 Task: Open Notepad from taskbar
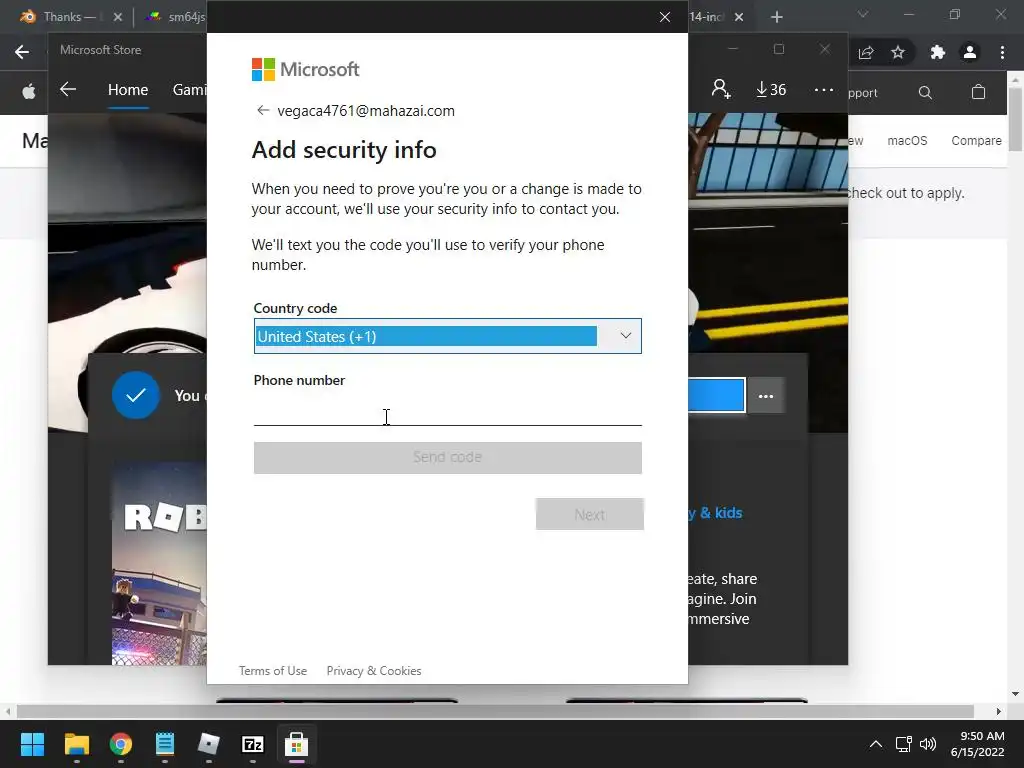click(x=165, y=744)
